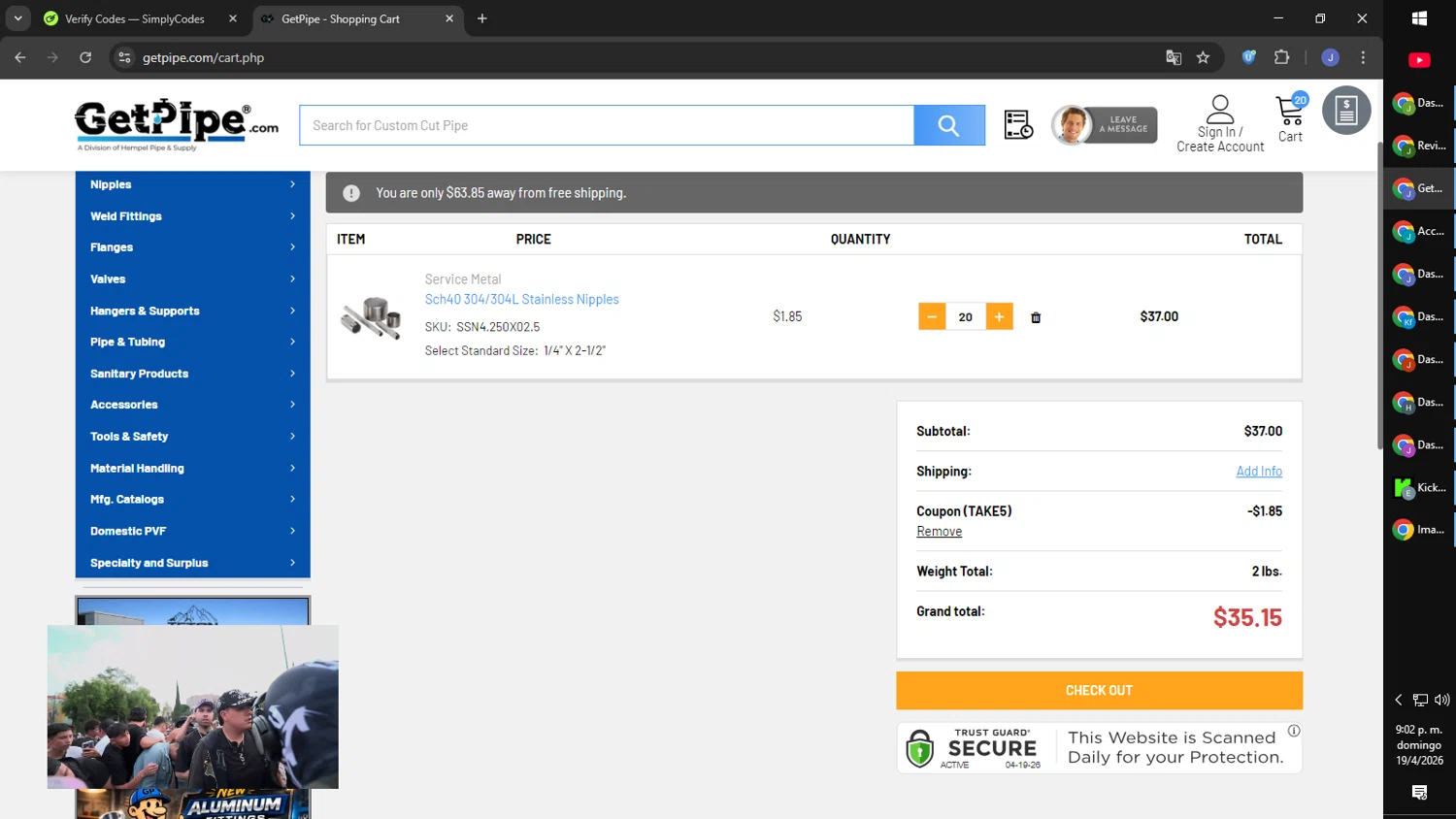Click the stainless nipples product thumbnail
This screenshot has width=1456, height=819.
click(372, 317)
